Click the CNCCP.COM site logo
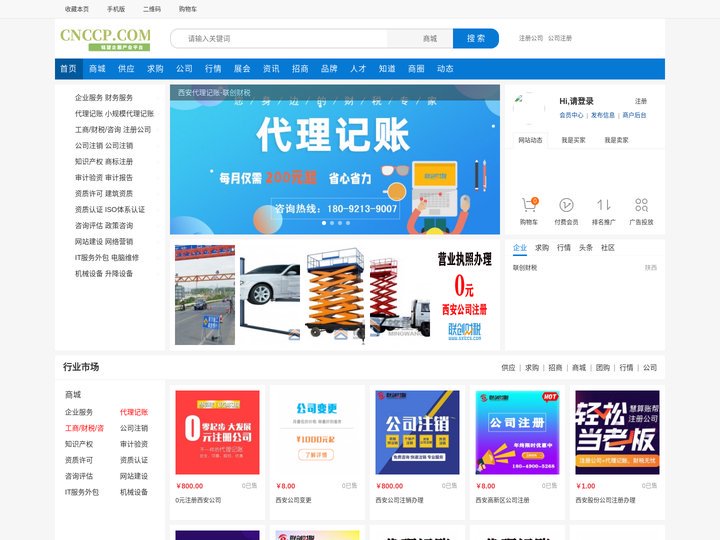The width and height of the screenshot is (720, 540). 105,39
